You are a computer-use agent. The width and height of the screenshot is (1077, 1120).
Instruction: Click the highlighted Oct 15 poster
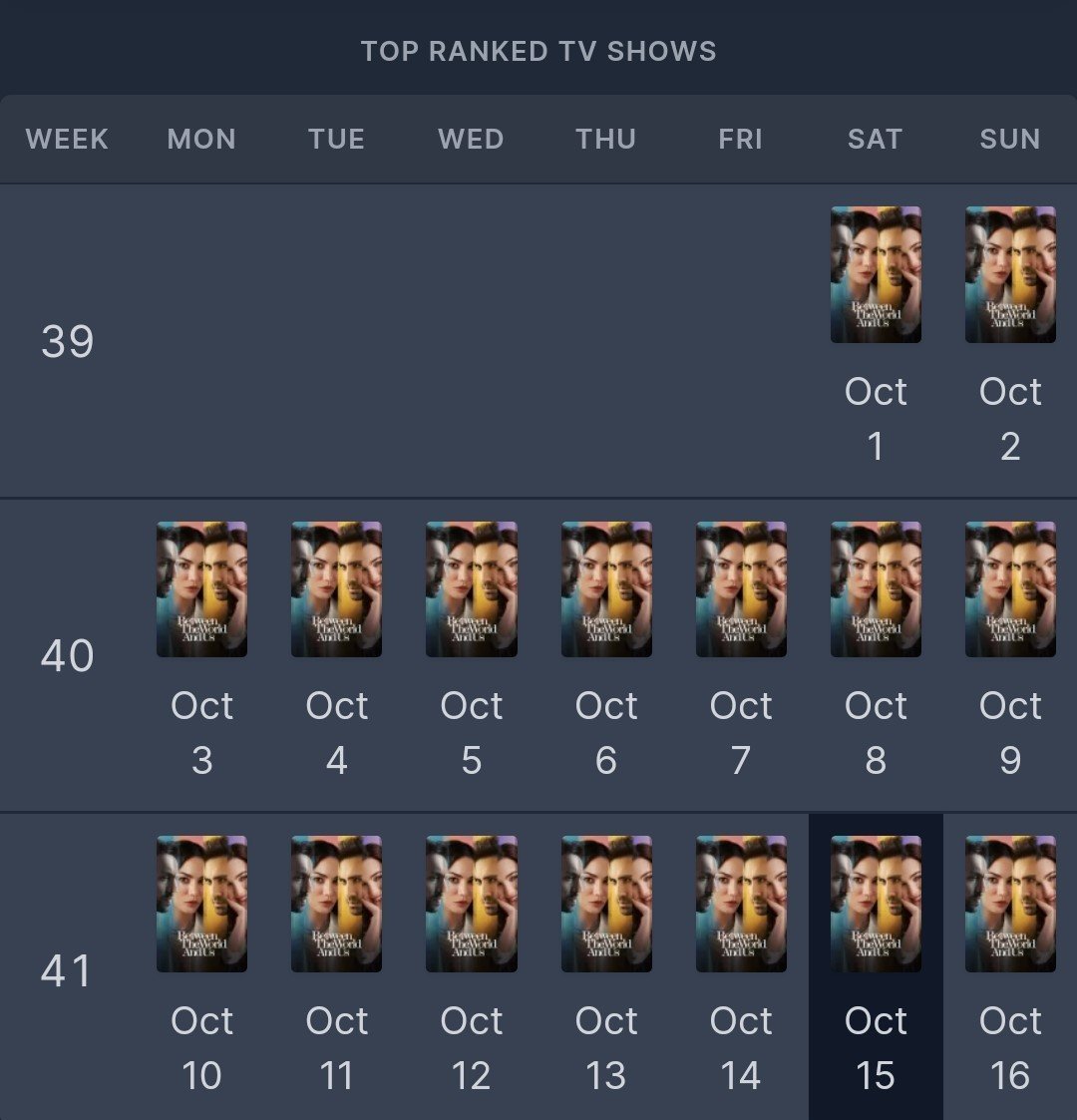(x=876, y=904)
